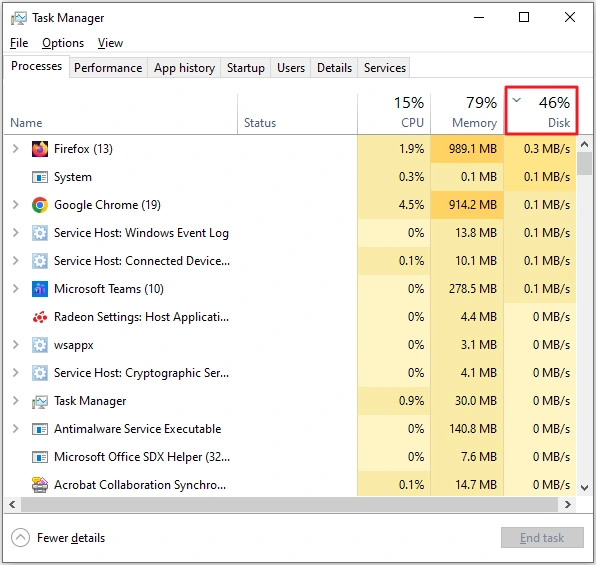The image size is (596, 565).
Task: Expand Service Host: Windows Event Log
Action: coord(15,233)
